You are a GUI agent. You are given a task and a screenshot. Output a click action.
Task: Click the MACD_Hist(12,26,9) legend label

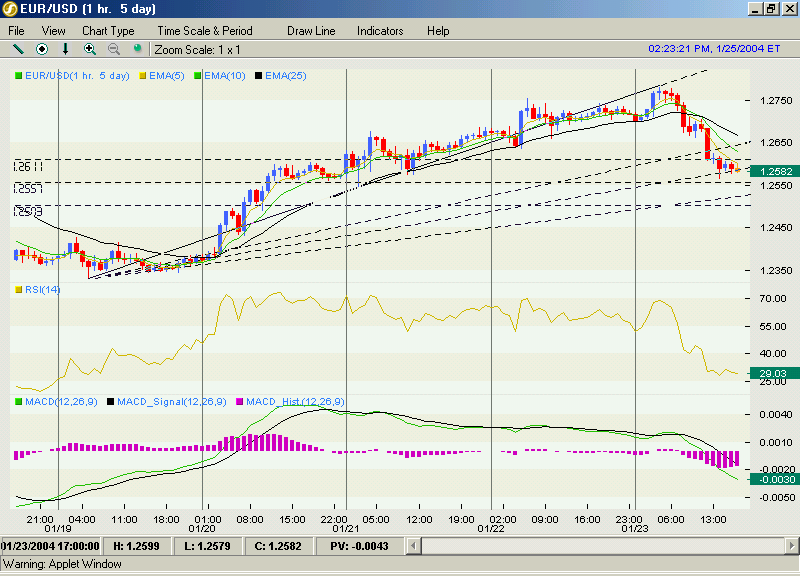pyautogui.click(x=295, y=402)
